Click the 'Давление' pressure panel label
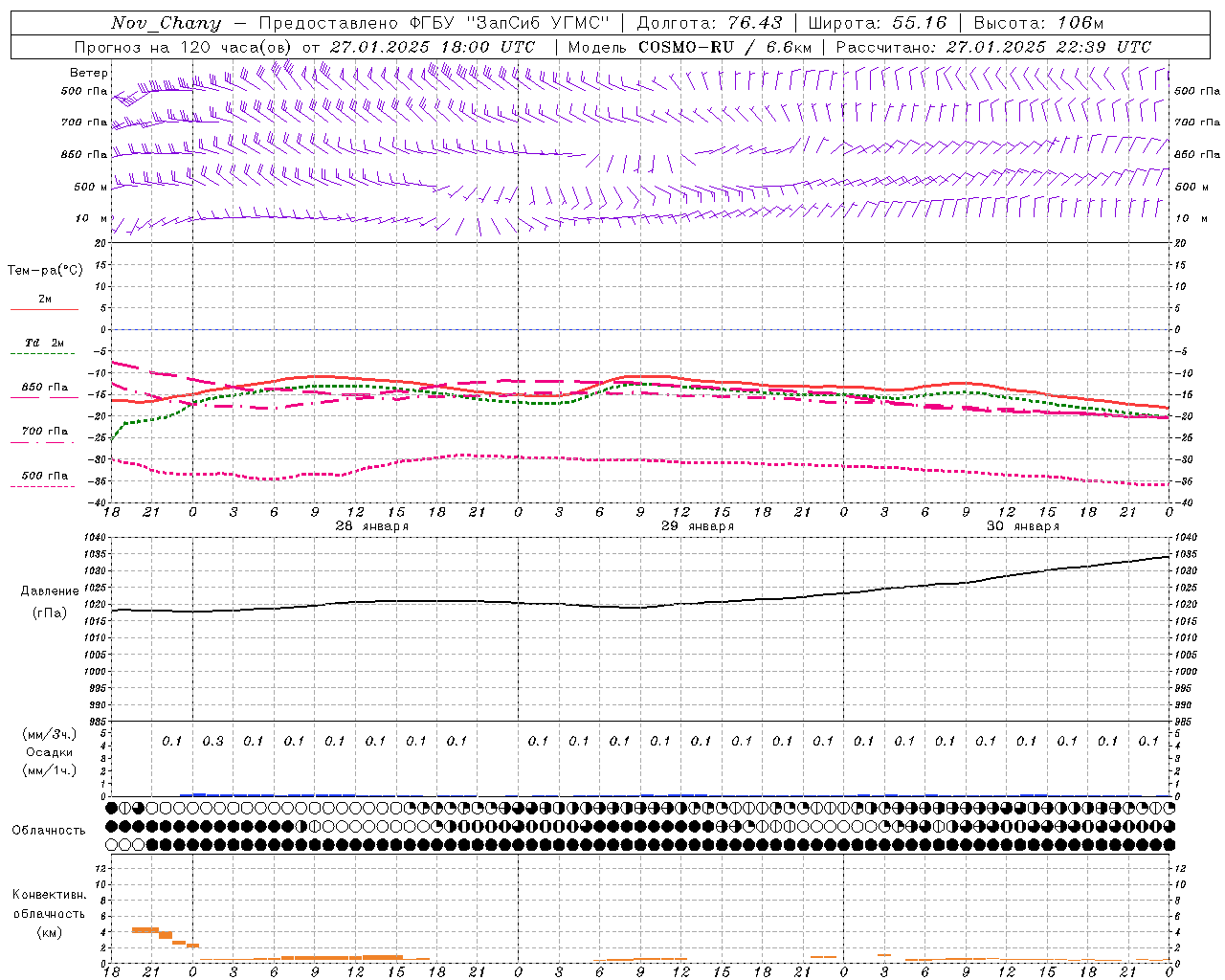 click(50, 591)
